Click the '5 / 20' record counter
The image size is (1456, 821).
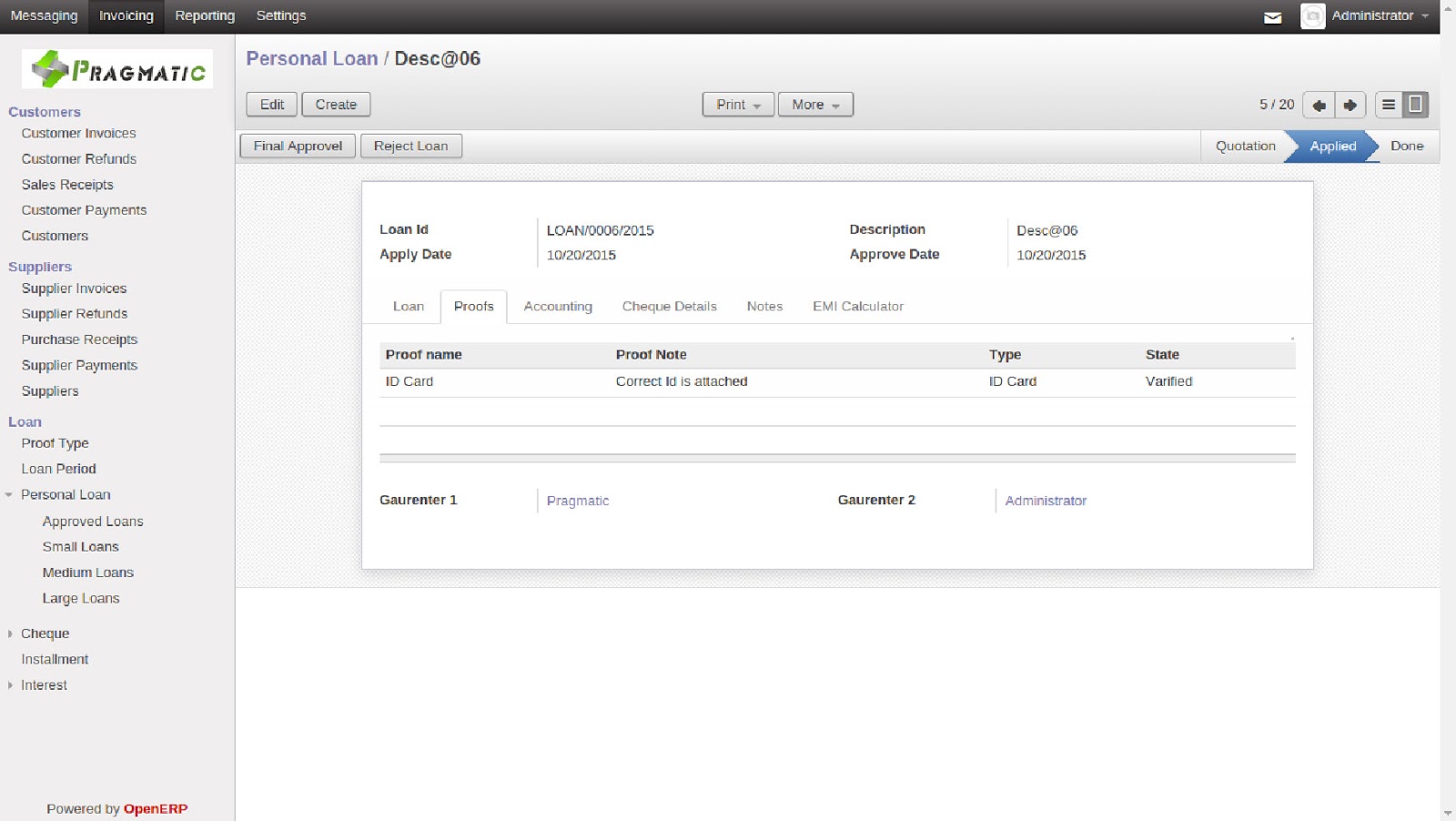click(1277, 105)
